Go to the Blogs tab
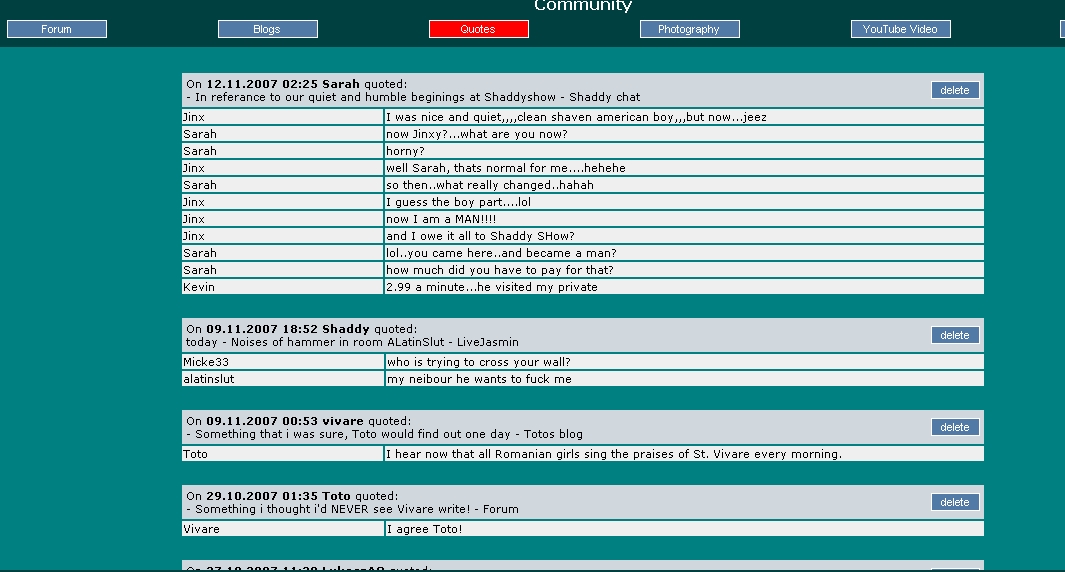Image resolution: width=1065 pixels, height=572 pixels. click(268, 29)
